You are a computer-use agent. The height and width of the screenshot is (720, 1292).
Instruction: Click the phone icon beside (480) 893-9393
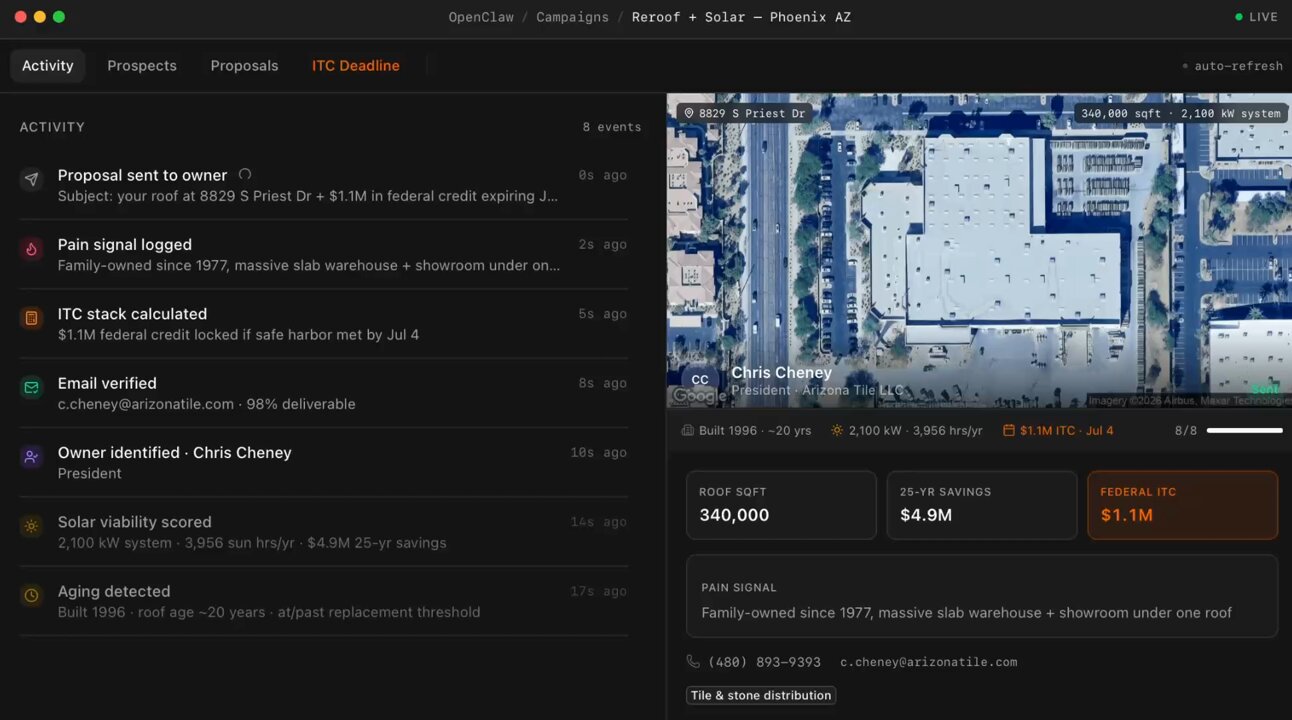click(x=693, y=662)
